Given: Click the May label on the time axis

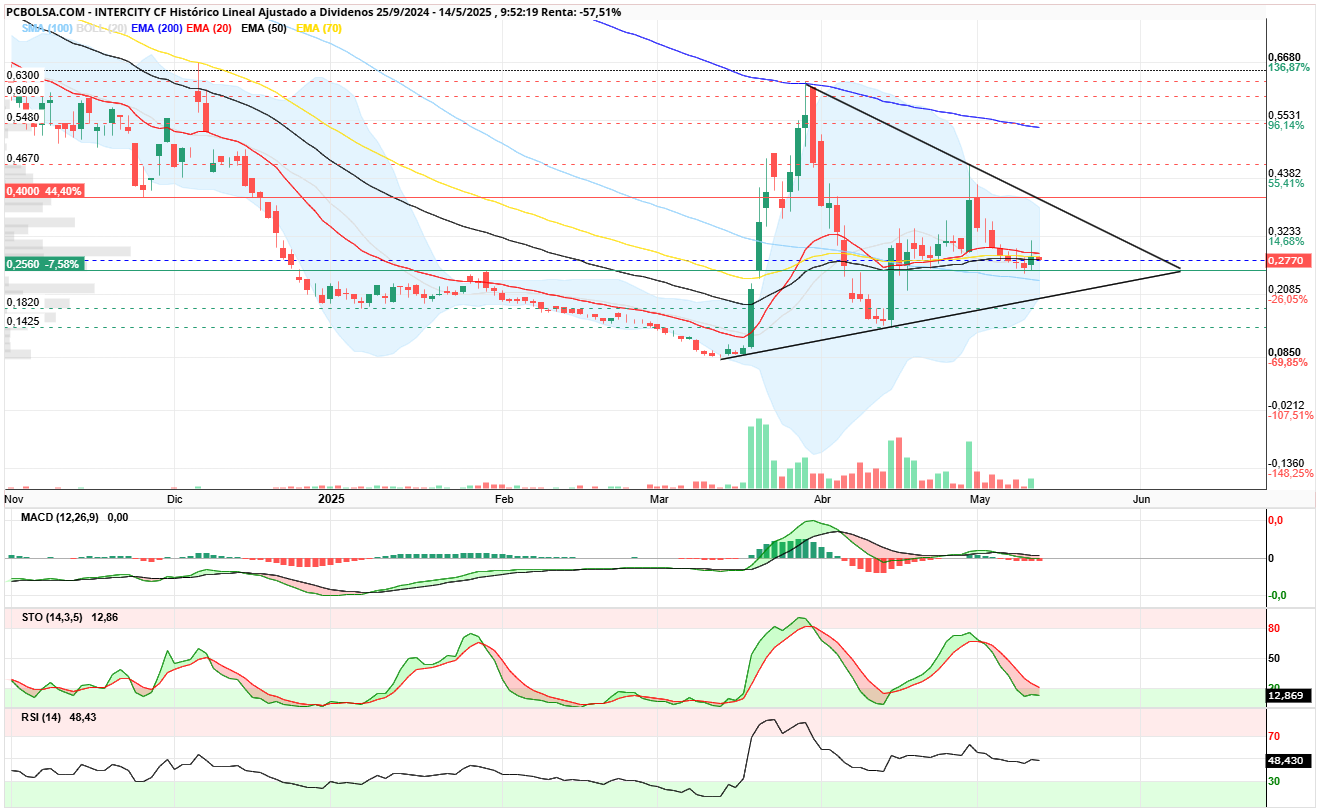Looking at the screenshot, I should (978, 498).
